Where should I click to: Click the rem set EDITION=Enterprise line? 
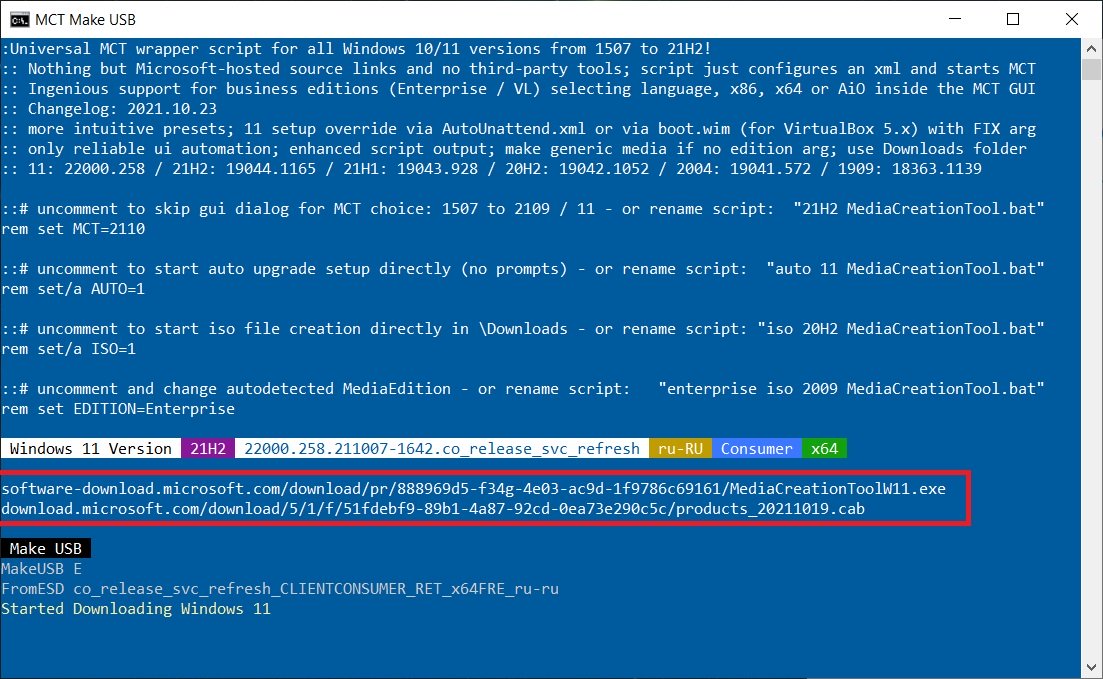(x=118, y=409)
